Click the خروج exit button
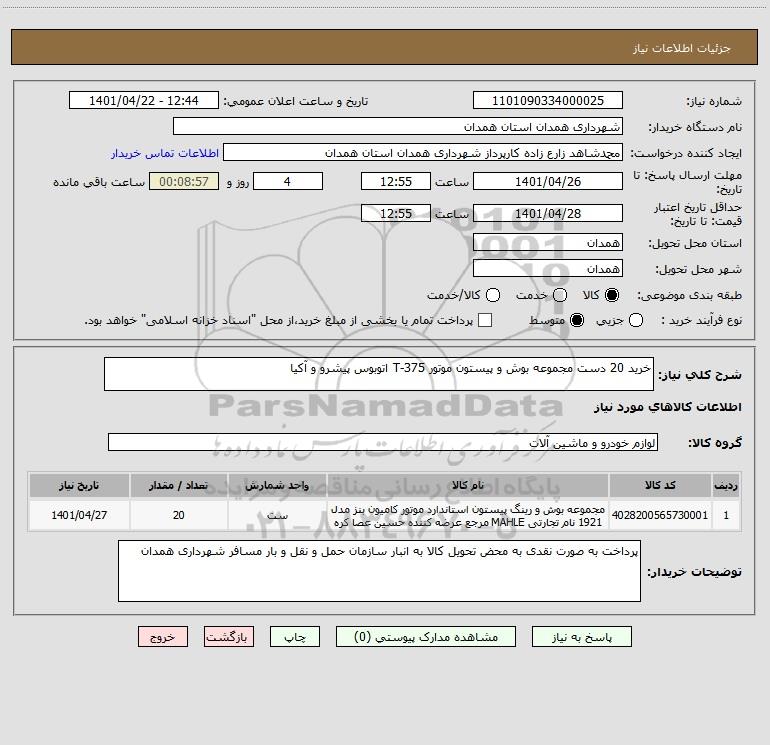 pos(163,636)
